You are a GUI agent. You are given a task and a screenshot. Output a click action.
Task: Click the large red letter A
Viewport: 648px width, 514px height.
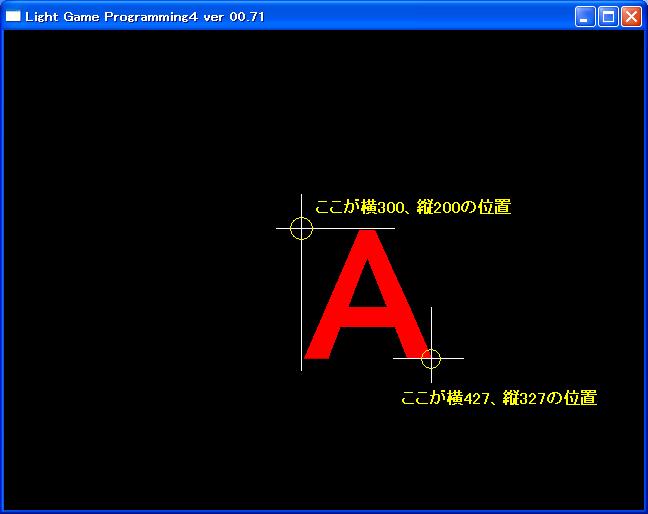tap(367, 294)
